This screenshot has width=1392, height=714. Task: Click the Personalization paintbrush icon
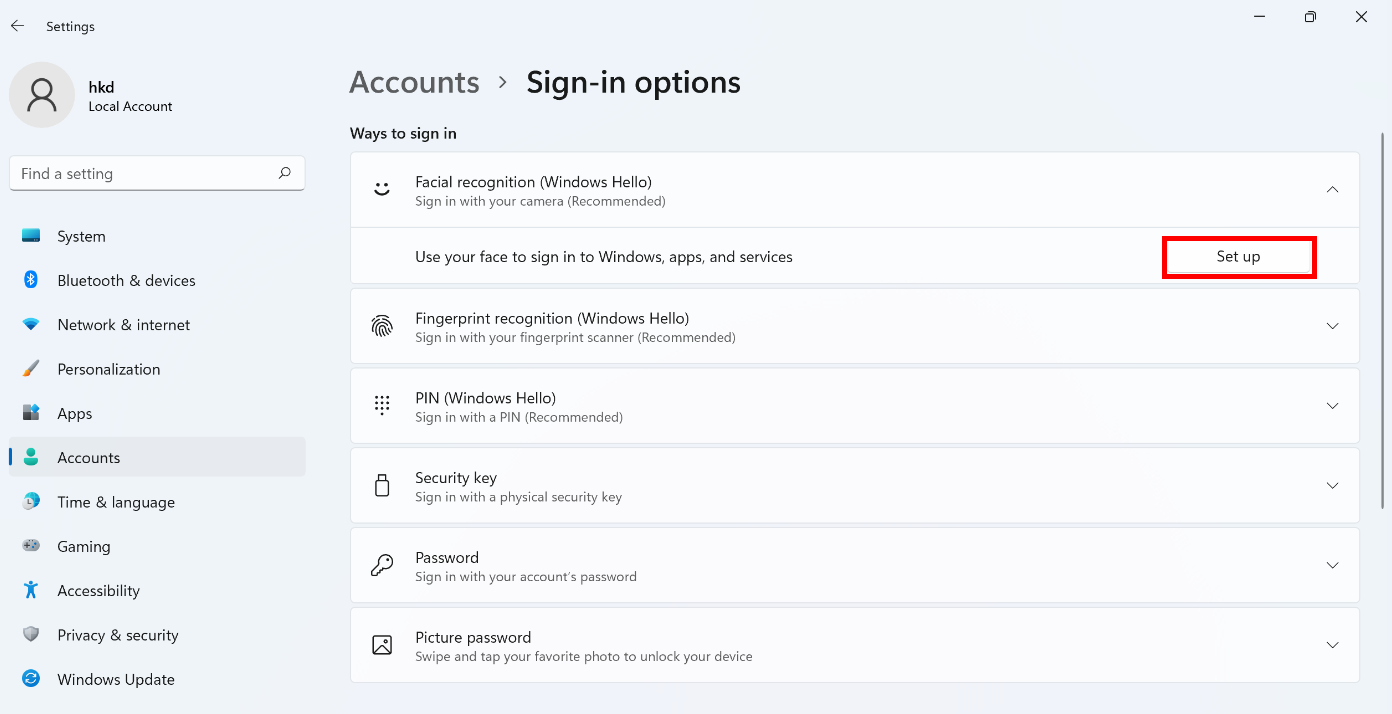(31, 369)
